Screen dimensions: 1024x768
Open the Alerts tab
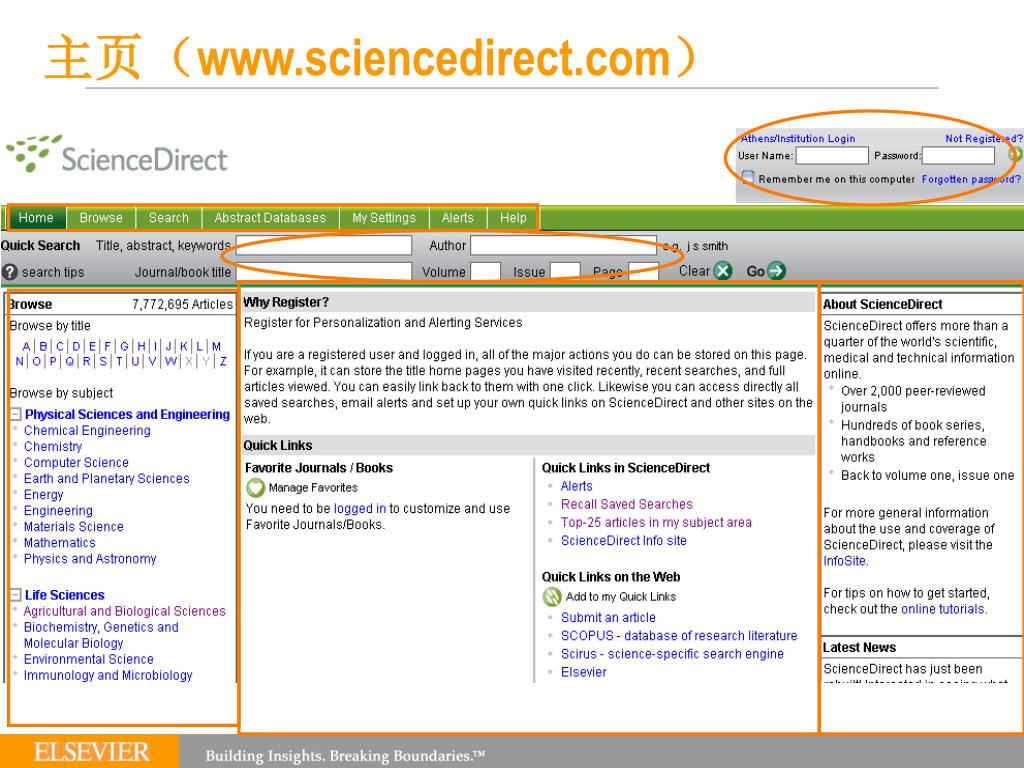pyautogui.click(x=458, y=217)
